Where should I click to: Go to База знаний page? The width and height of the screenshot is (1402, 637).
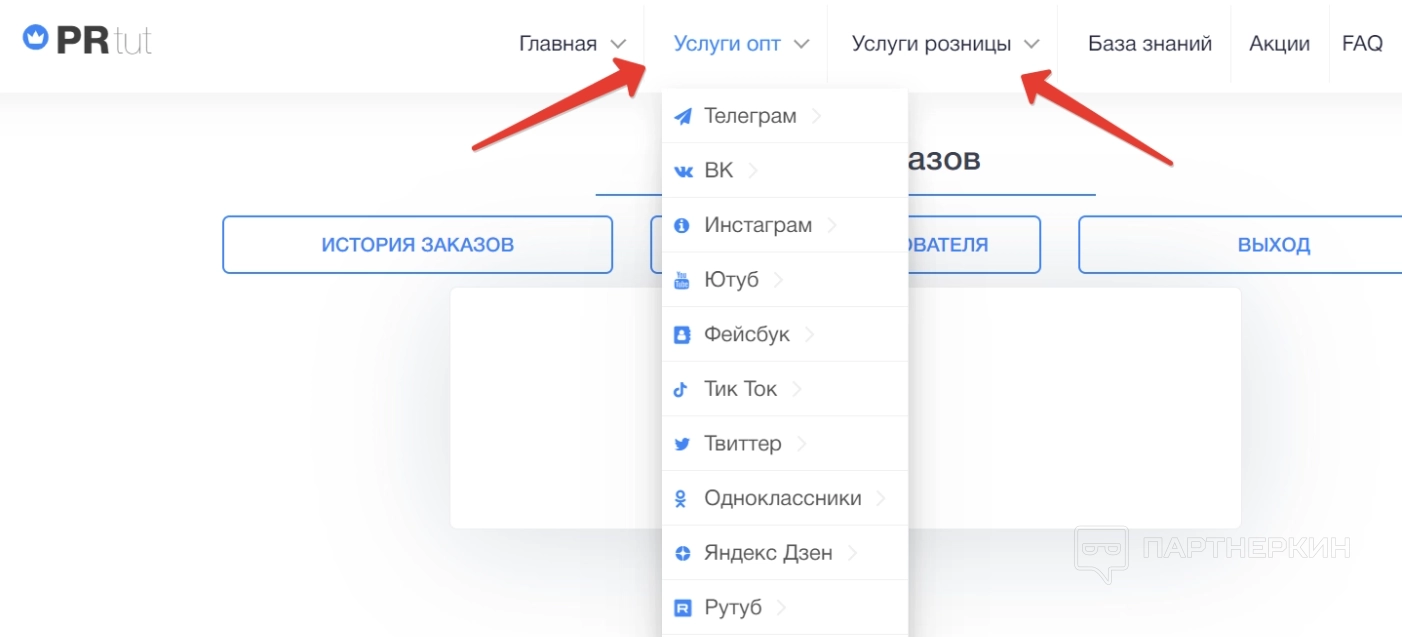pos(1150,44)
